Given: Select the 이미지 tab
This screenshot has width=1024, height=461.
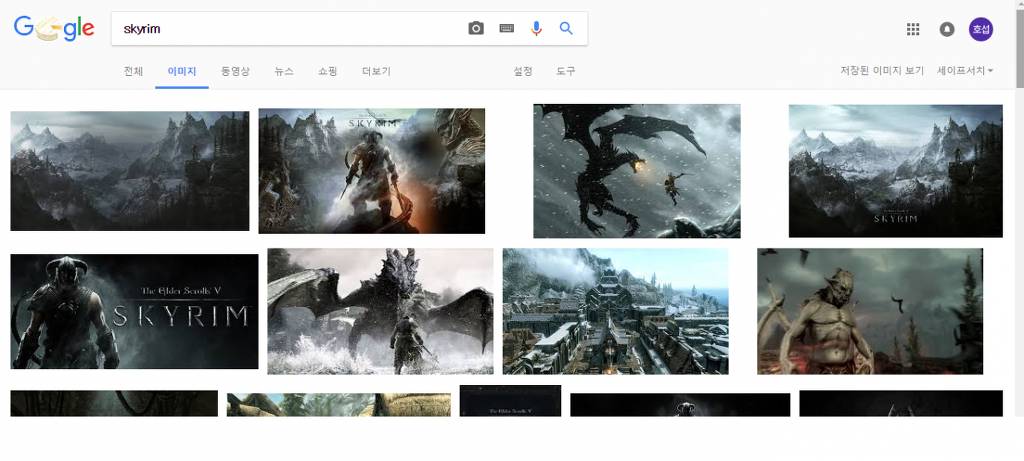Looking at the screenshot, I should 182,71.
